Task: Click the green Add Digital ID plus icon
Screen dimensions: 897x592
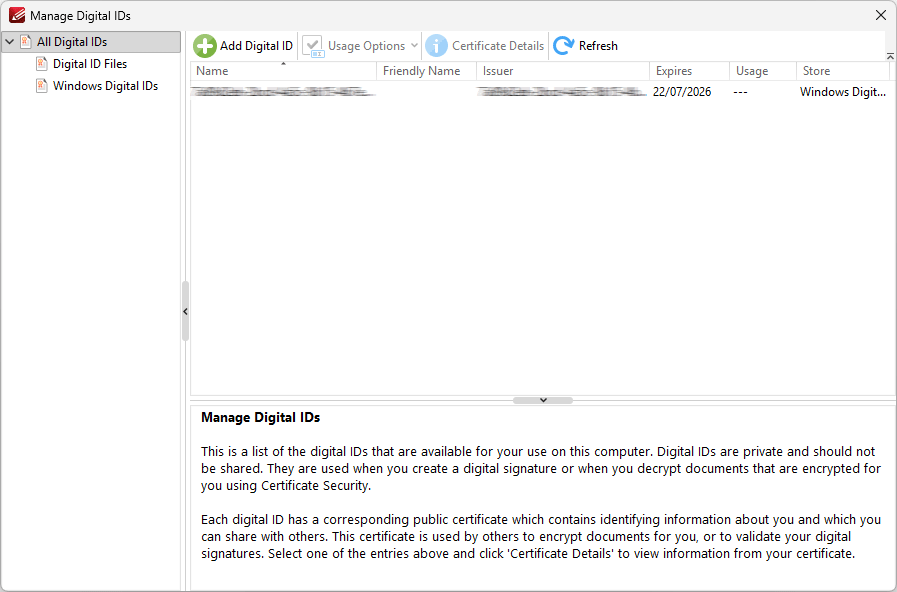Action: point(204,46)
